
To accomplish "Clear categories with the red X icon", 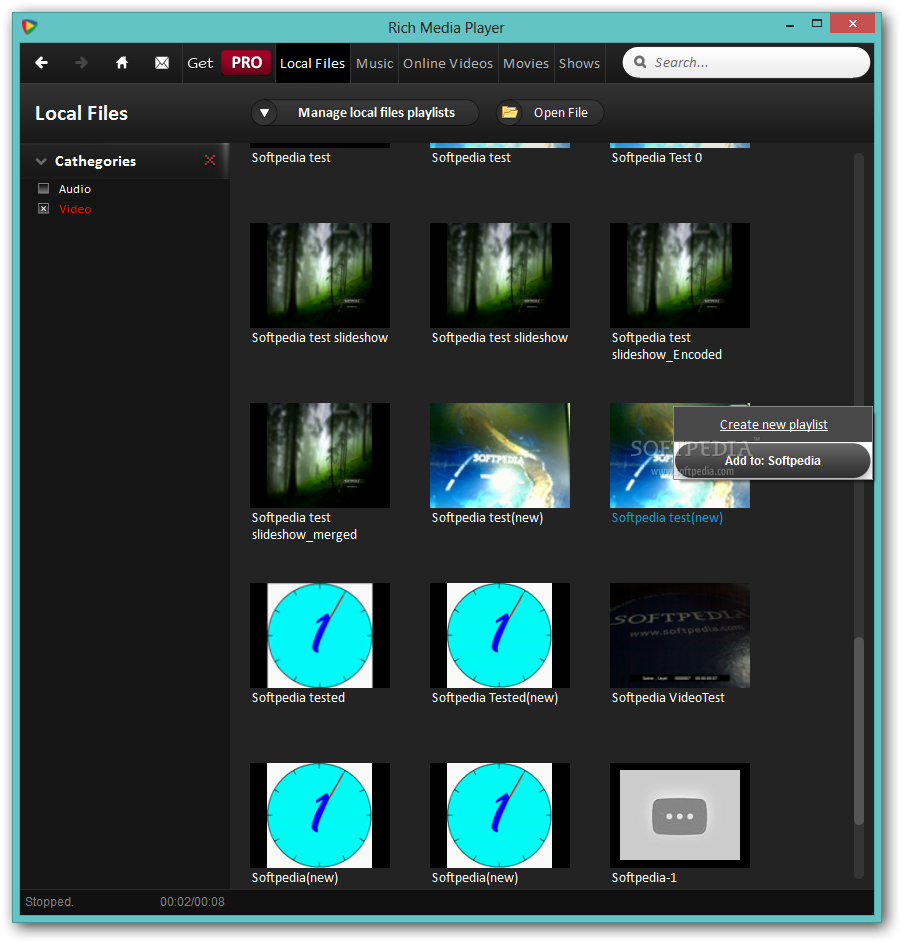I will [209, 160].
